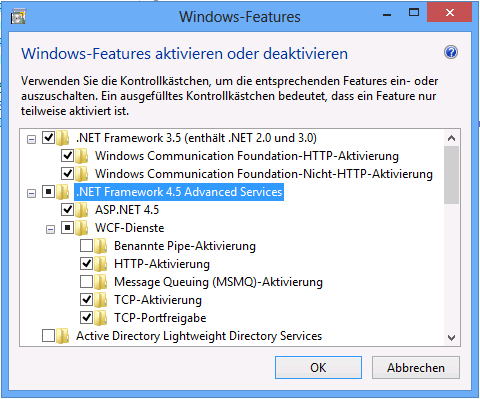
Task: Uncheck the TCP-Aktivierung checkbox
Action: tap(86, 300)
